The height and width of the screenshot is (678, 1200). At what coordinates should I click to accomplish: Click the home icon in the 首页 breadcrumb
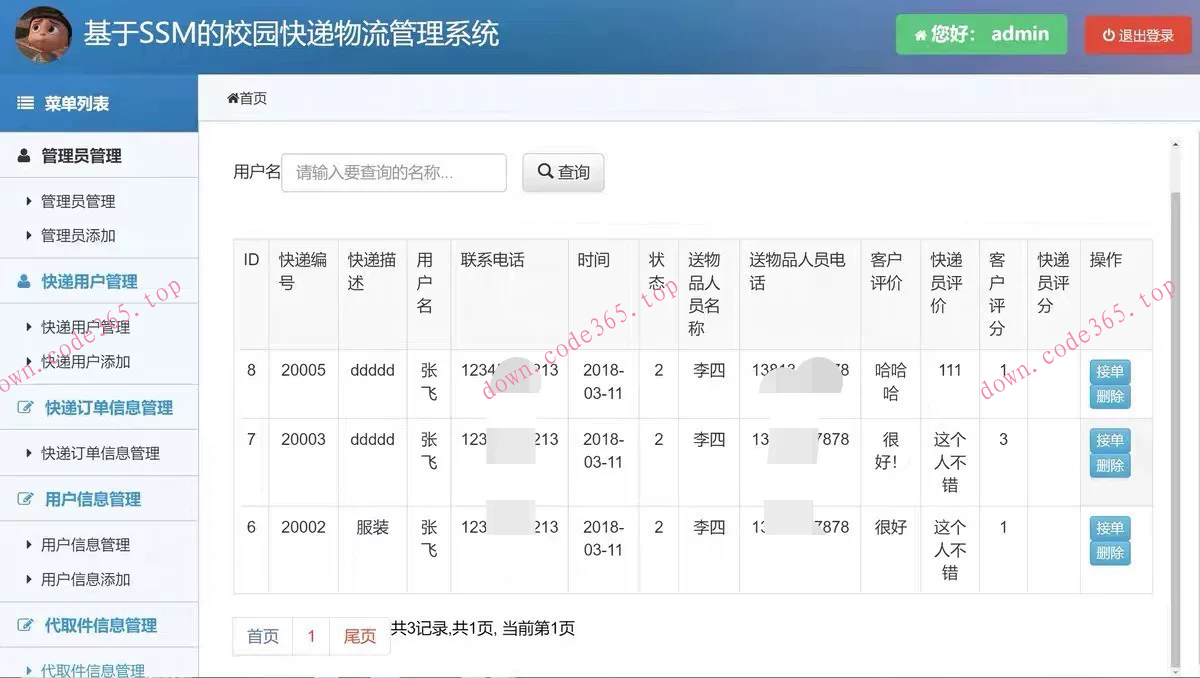[232, 98]
